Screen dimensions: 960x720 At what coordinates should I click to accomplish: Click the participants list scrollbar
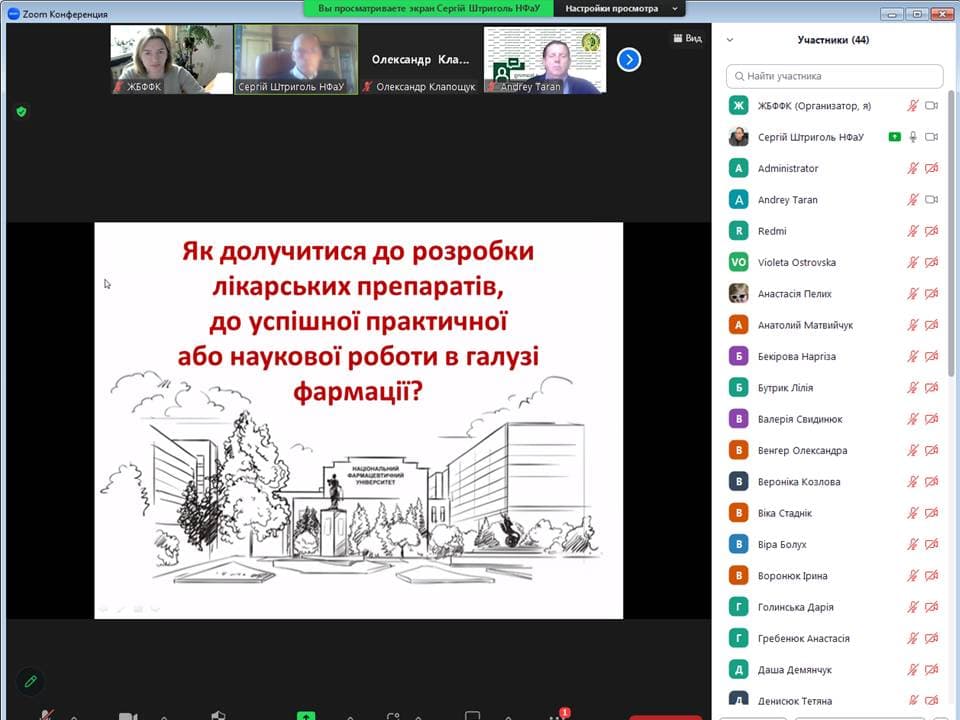coord(951,233)
